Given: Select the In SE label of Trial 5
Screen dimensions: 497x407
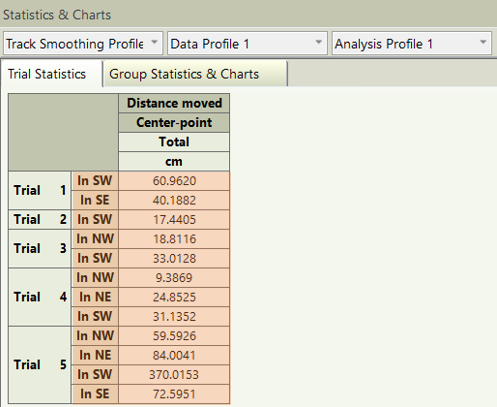Looking at the screenshot, I should (x=95, y=394).
